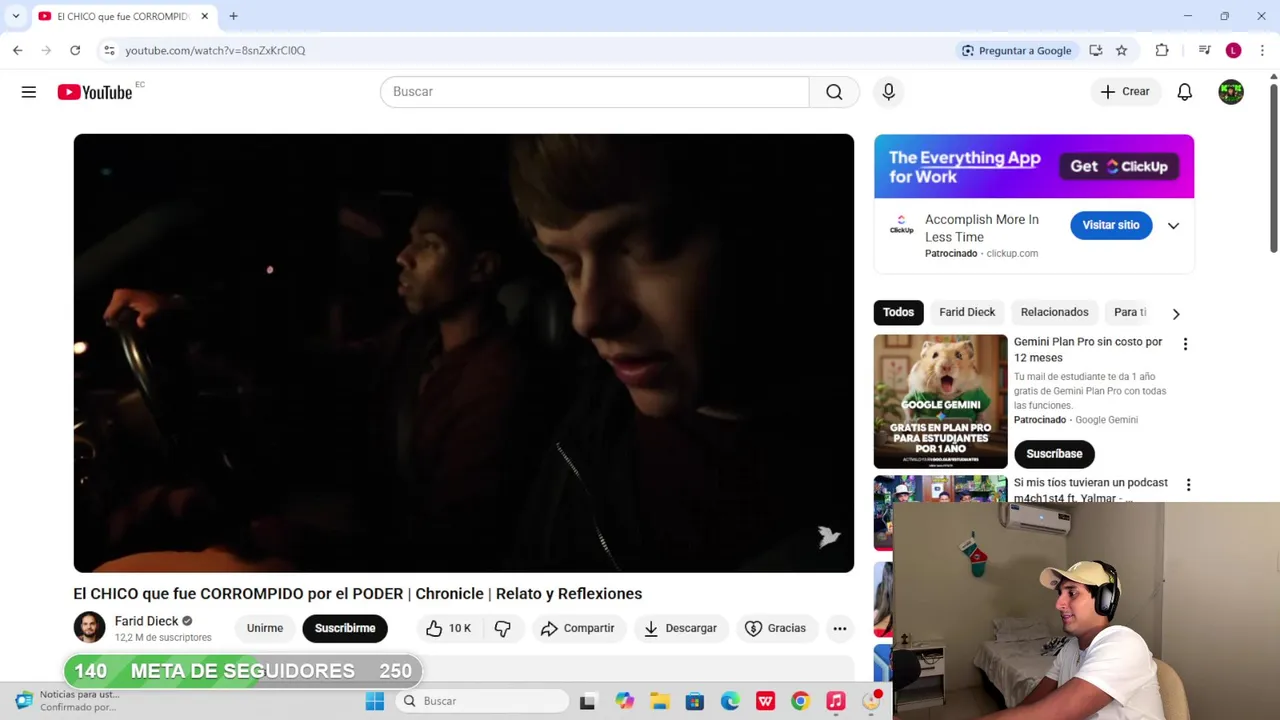
Task: Open 'Si mis tíos tuvieran un podcast' title
Action: pos(1090,489)
